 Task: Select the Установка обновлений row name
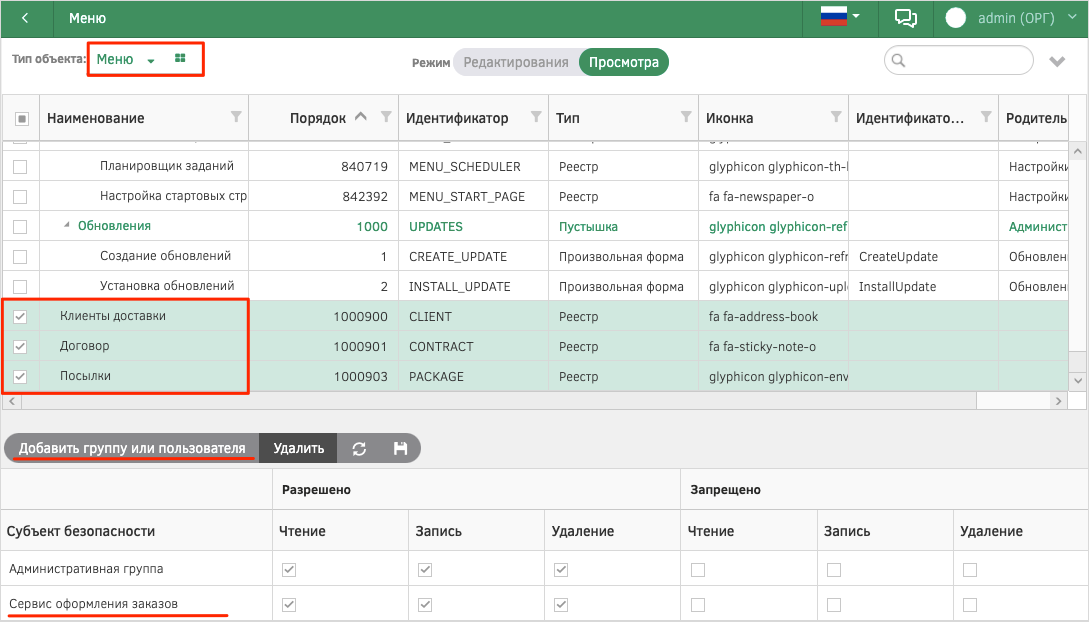pos(167,285)
